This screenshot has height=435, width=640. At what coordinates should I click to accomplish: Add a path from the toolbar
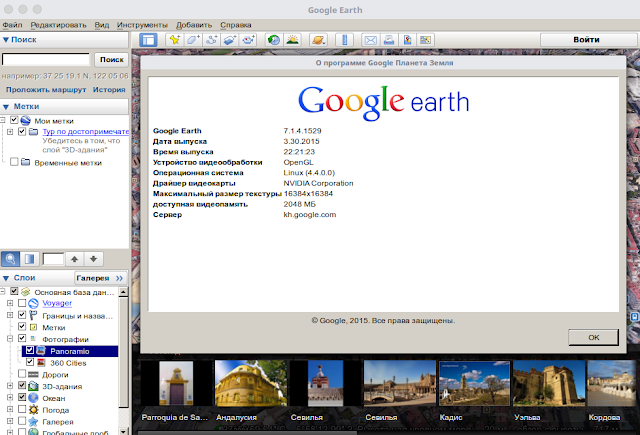[x=212, y=40]
